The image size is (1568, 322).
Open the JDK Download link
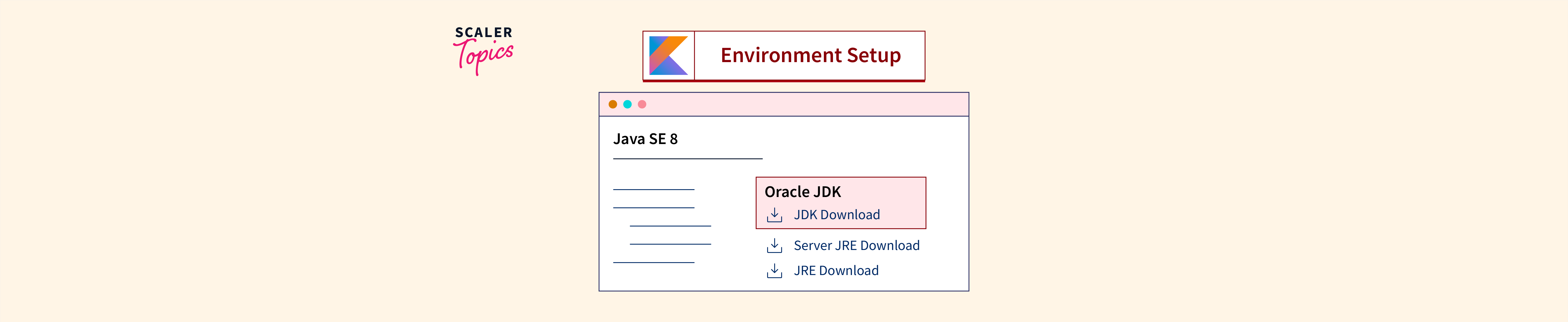pyautogui.click(x=836, y=215)
